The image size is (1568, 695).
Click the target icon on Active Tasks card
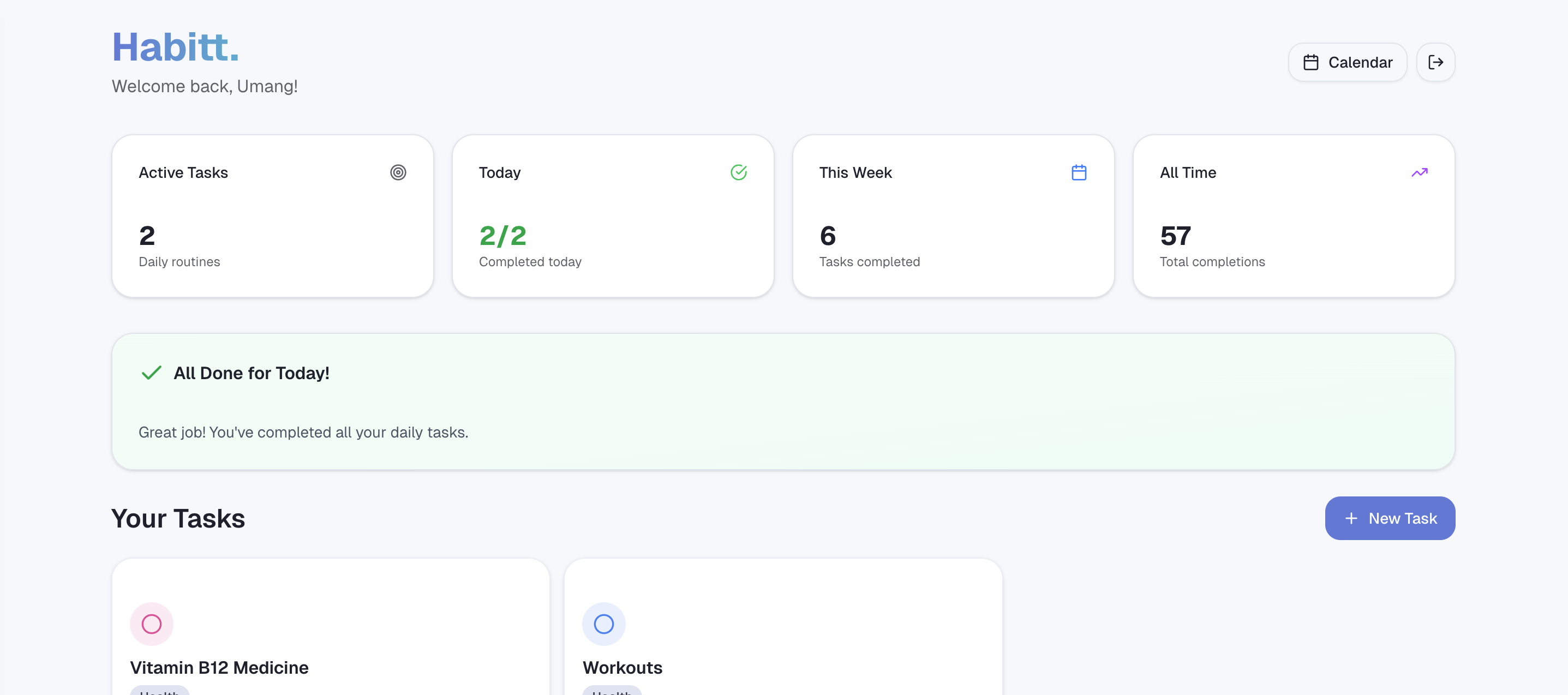coord(399,172)
